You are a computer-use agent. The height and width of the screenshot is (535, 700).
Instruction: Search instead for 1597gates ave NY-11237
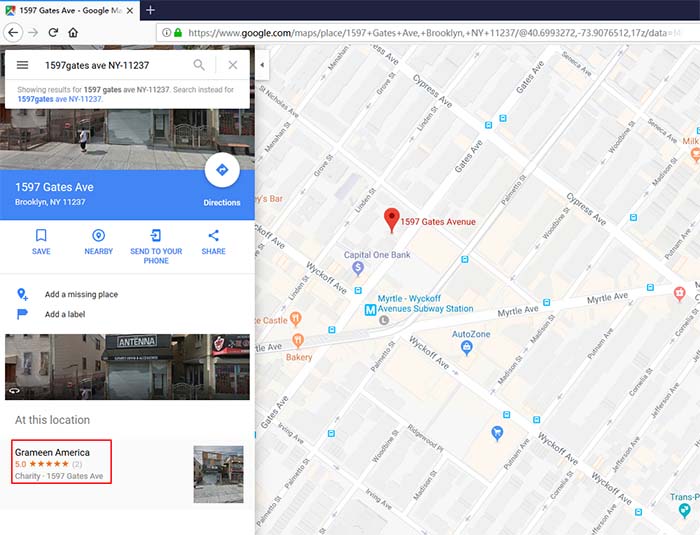point(60,100)
